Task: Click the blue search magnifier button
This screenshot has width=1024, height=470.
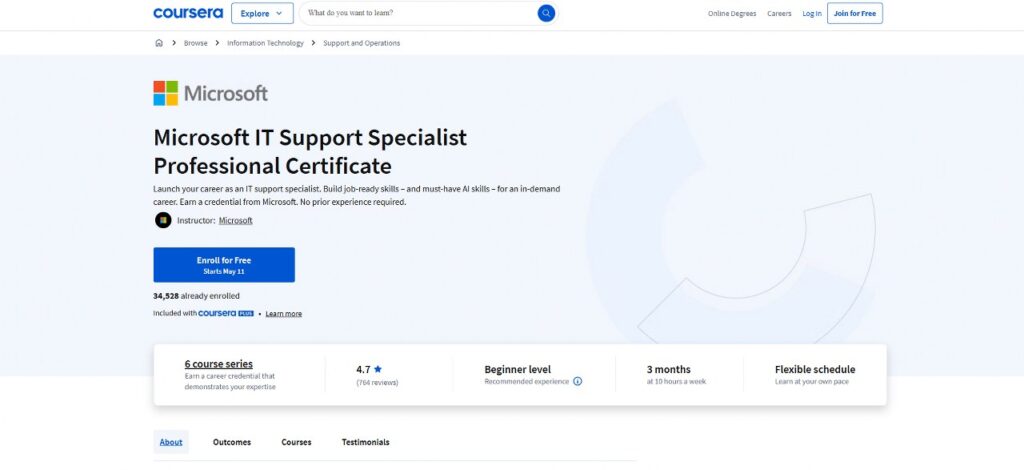Action: pos(546,13)
